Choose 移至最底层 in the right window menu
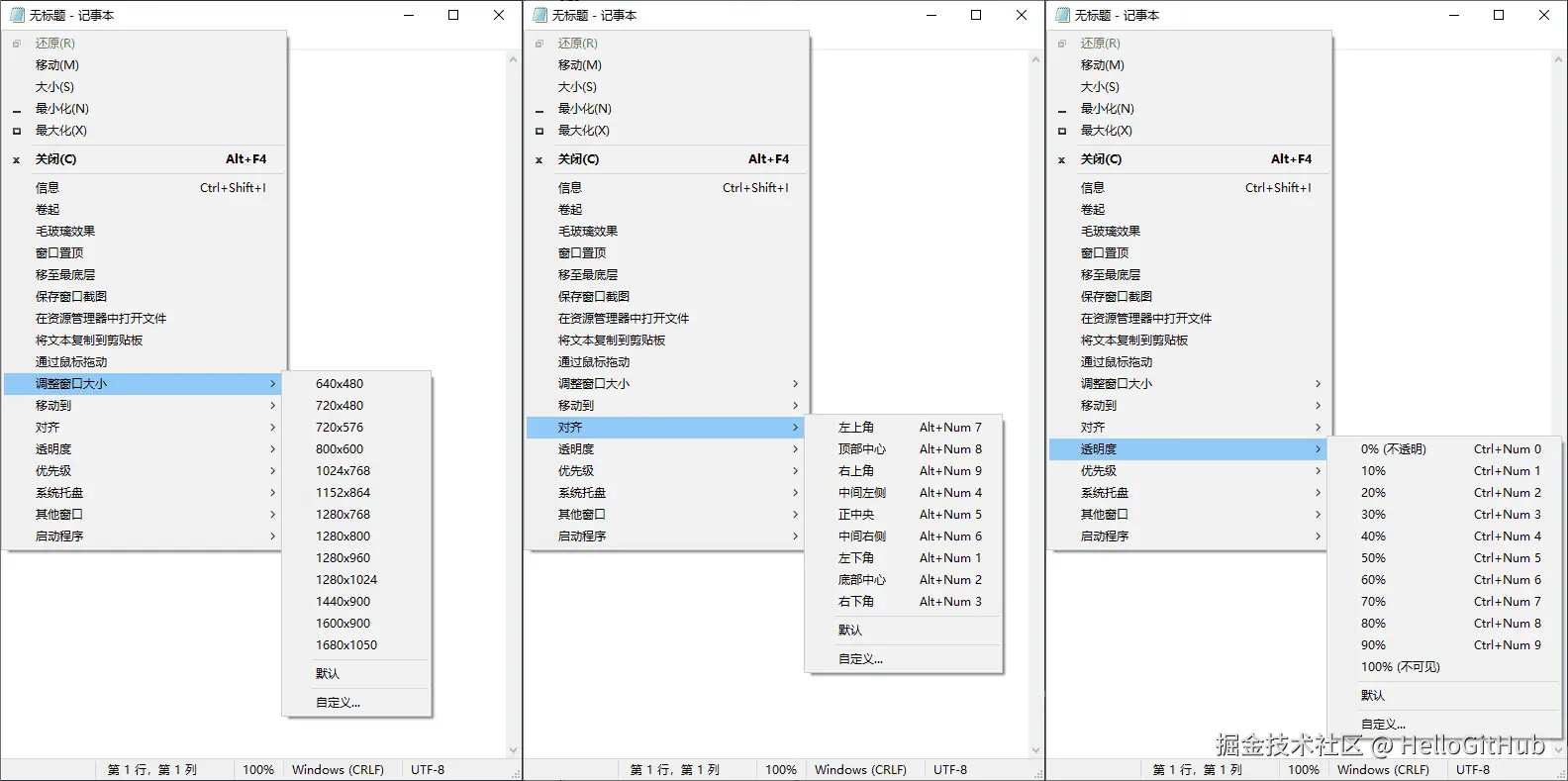The image size is (1568, 781). click(x=1191, y=275)
